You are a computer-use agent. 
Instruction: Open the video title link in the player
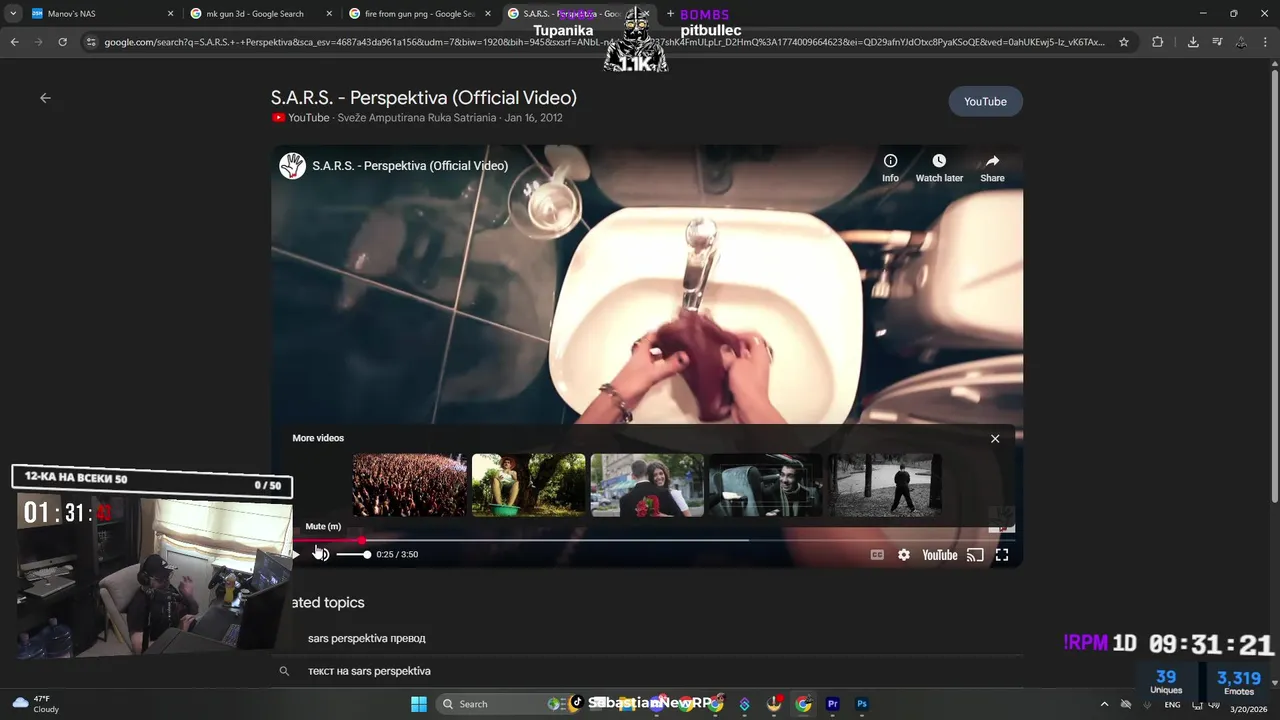coord(410,166)
